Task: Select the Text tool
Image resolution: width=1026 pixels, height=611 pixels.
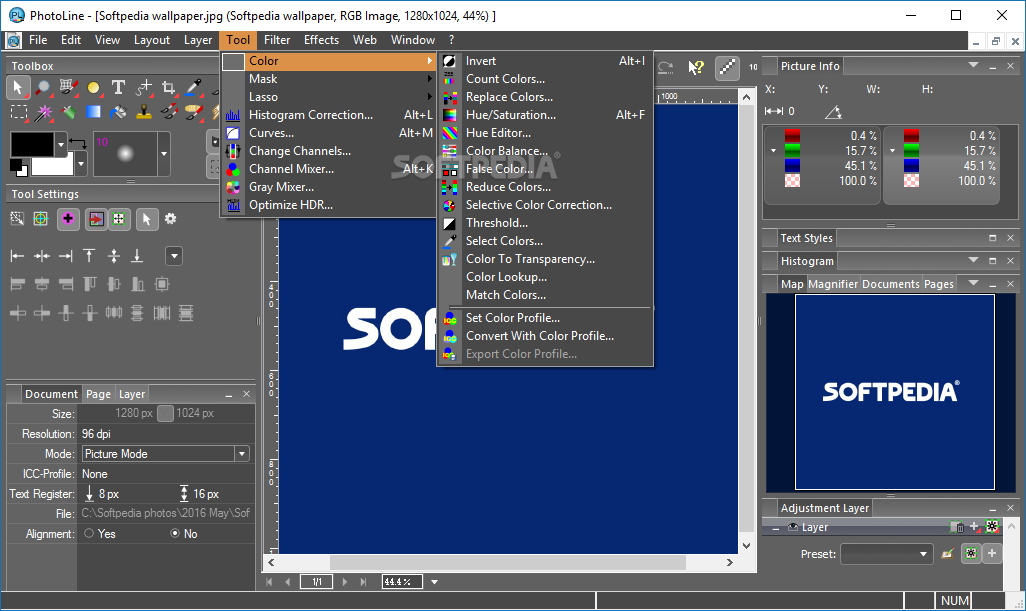Action: pos(118,88)
